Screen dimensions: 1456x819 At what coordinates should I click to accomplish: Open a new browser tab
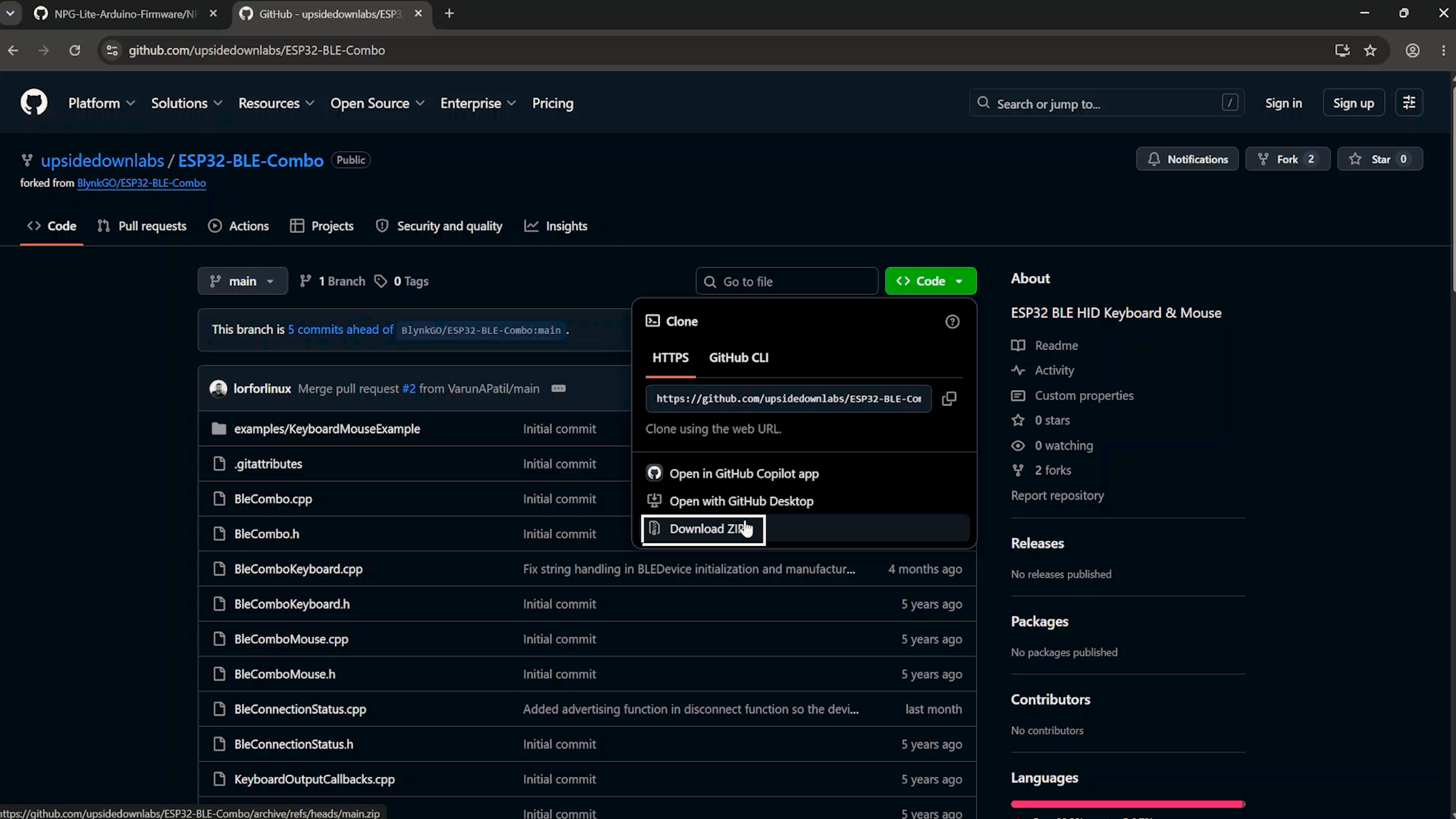[449, 13]
